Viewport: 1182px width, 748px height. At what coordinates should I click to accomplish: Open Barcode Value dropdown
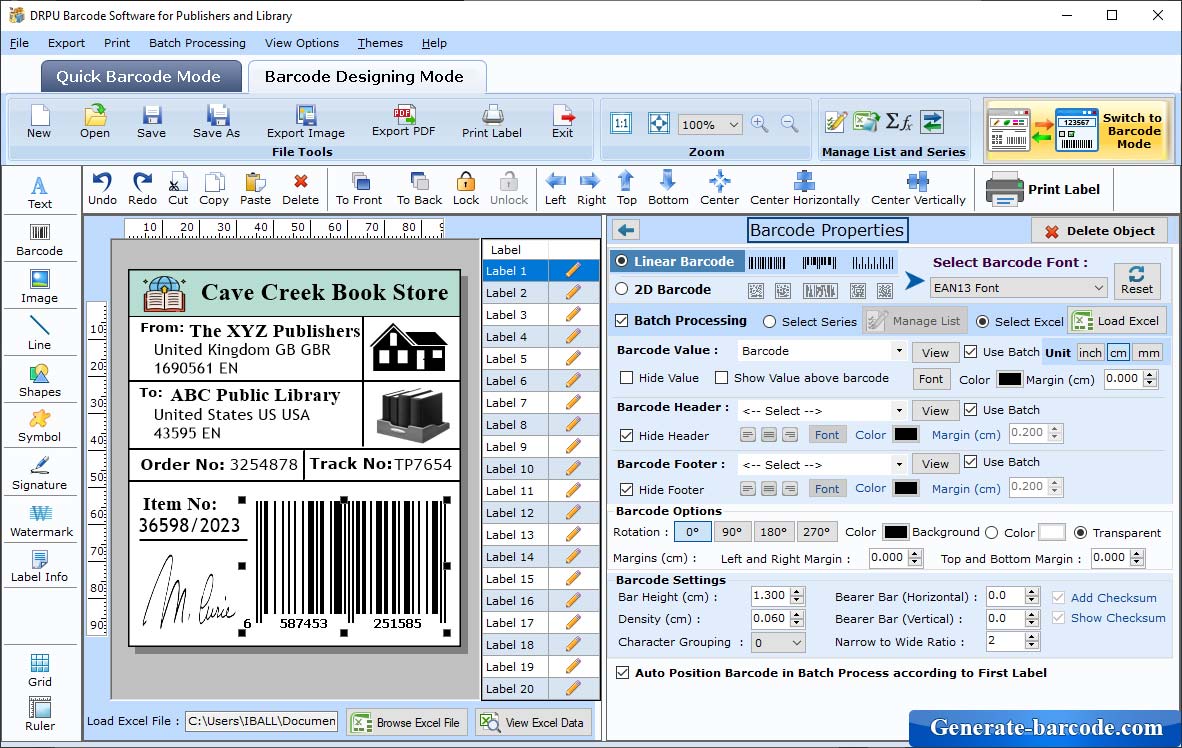pos(899,351)
